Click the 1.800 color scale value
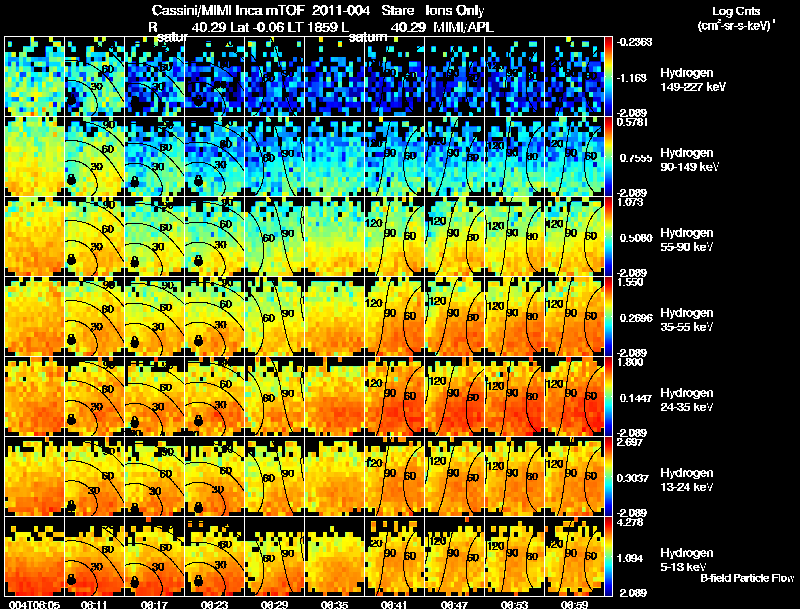Screen dimensions: 800x609 630,362
